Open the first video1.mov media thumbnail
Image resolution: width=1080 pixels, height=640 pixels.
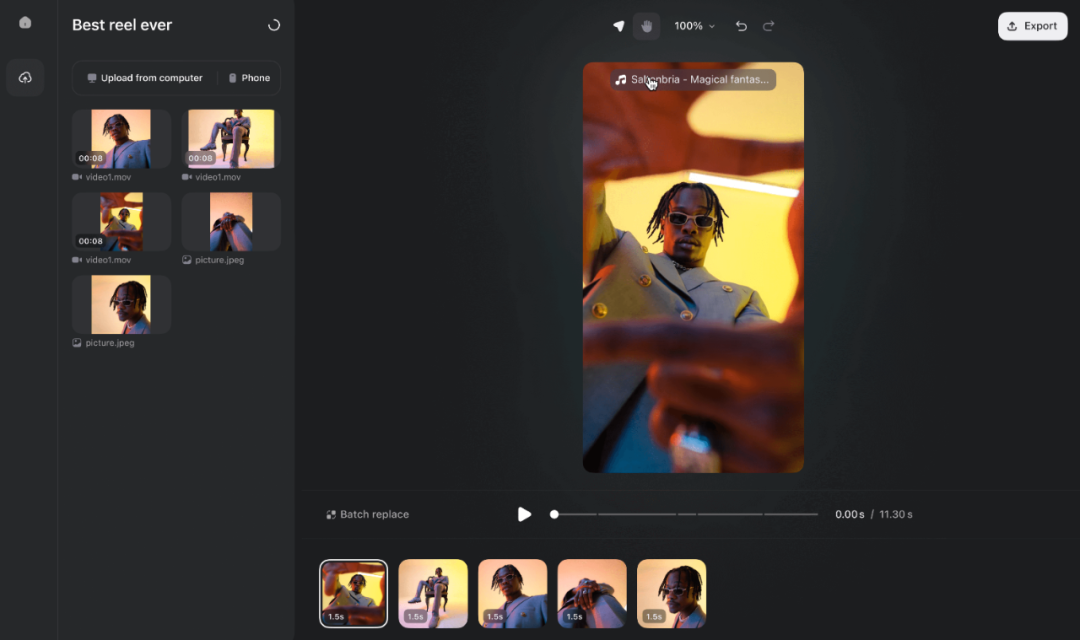tap(121, 139)
